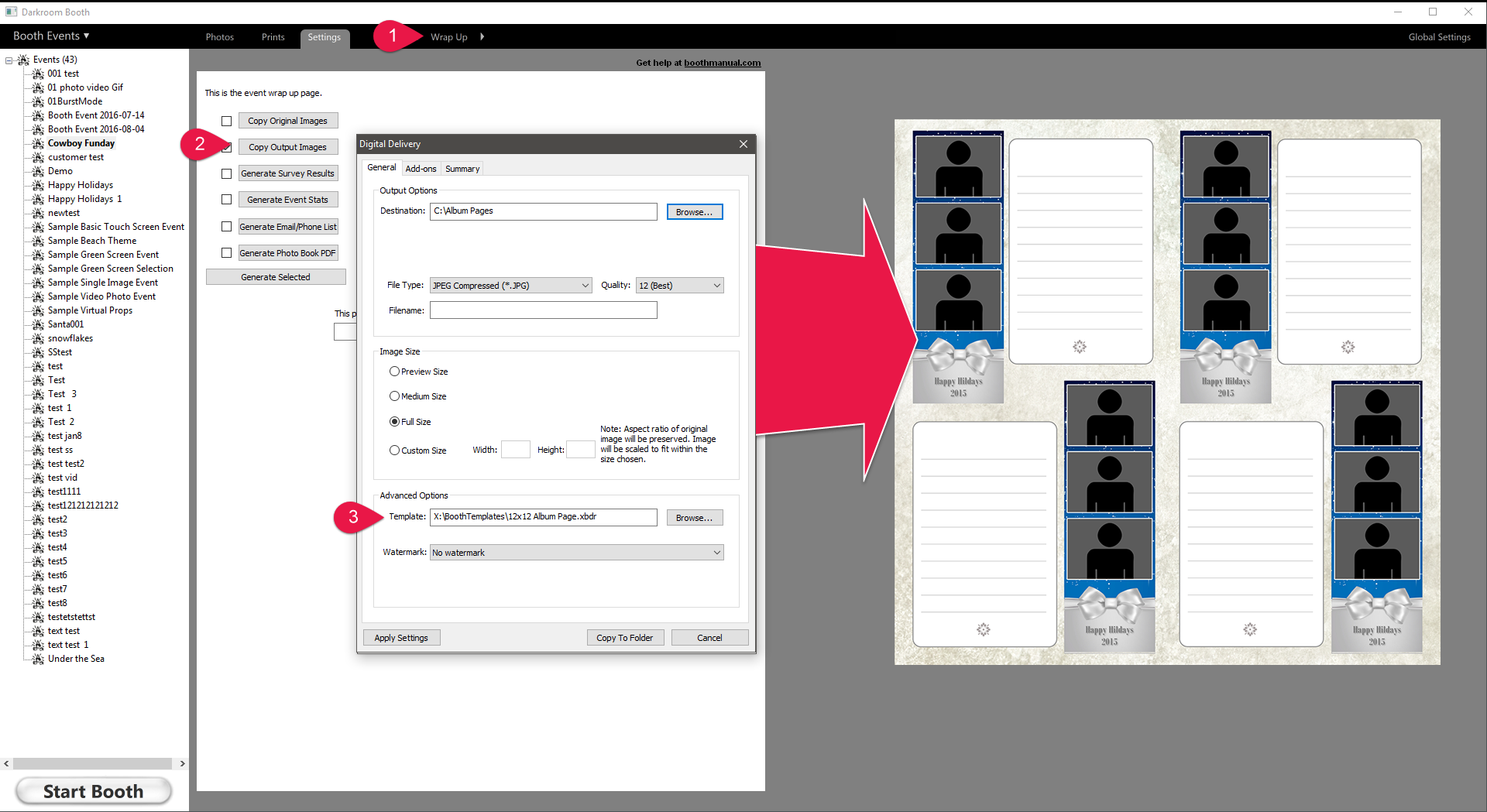Click the icon next to 'test jan8'
The image size is (1487, 812).
38,436
